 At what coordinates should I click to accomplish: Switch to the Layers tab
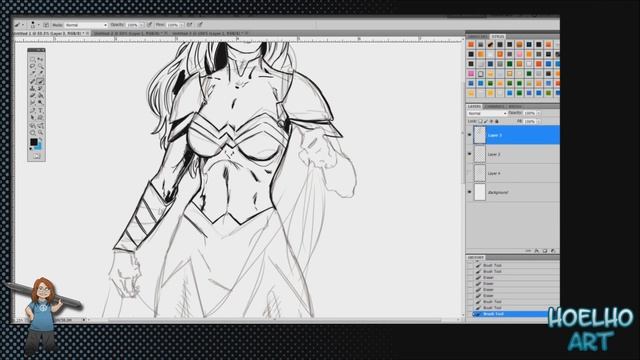(x=474, y=107)
